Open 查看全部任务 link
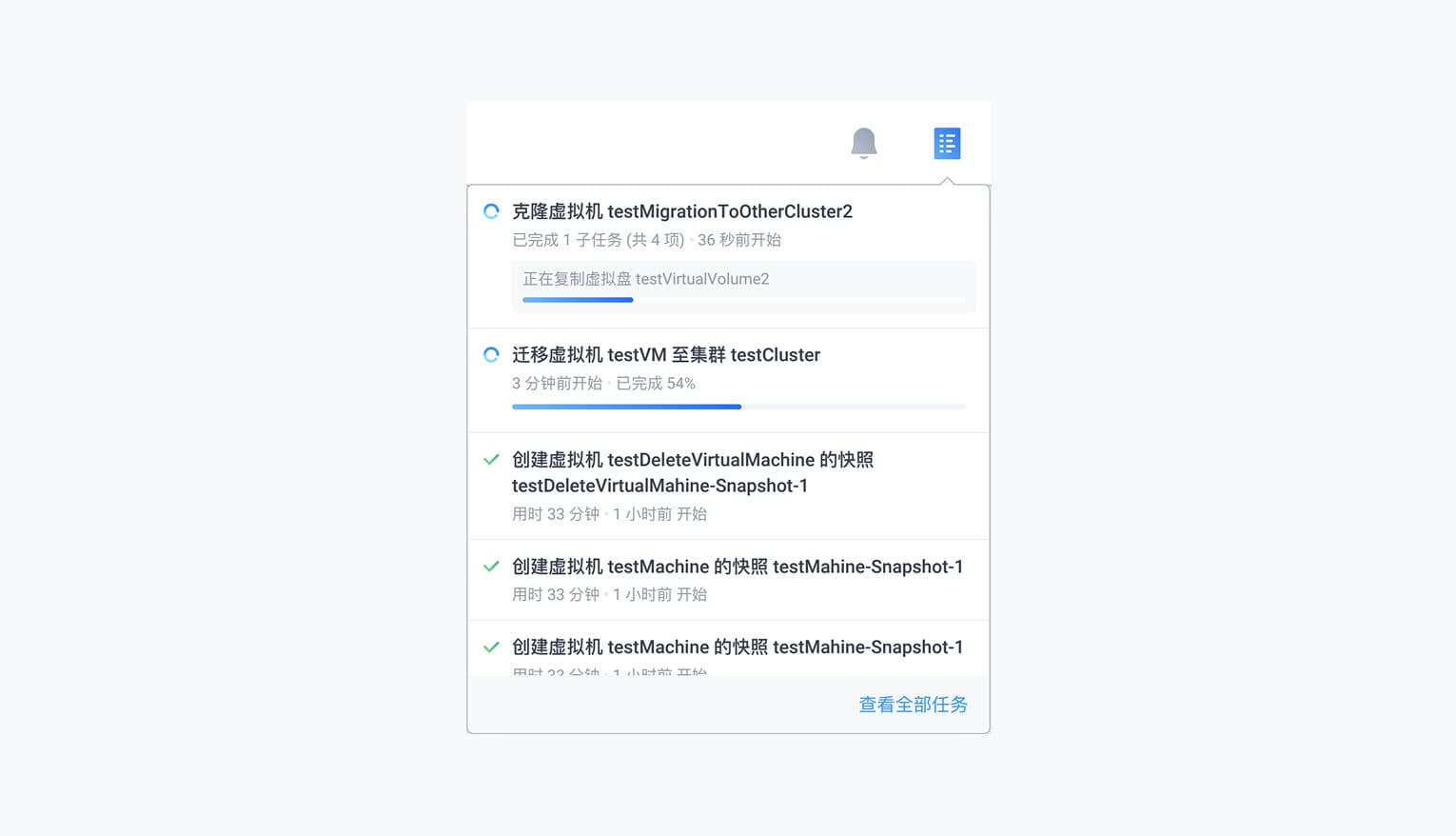 913,705
